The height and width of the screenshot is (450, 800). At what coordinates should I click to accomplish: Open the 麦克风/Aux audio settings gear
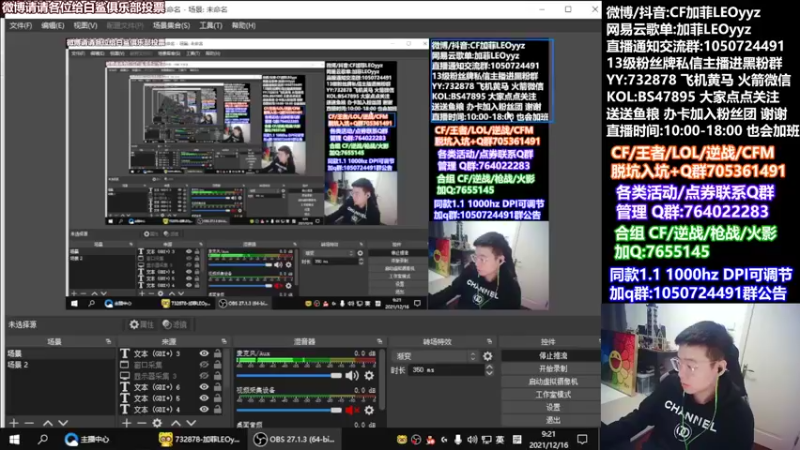369,376
